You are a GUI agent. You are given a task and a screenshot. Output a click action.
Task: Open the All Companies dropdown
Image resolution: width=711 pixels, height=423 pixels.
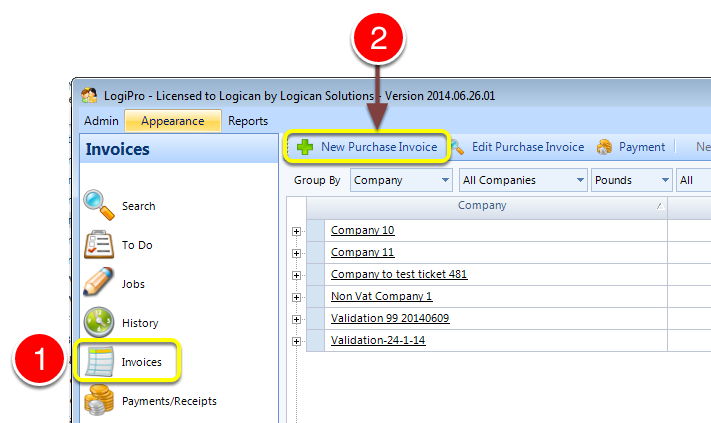[523, 180]
